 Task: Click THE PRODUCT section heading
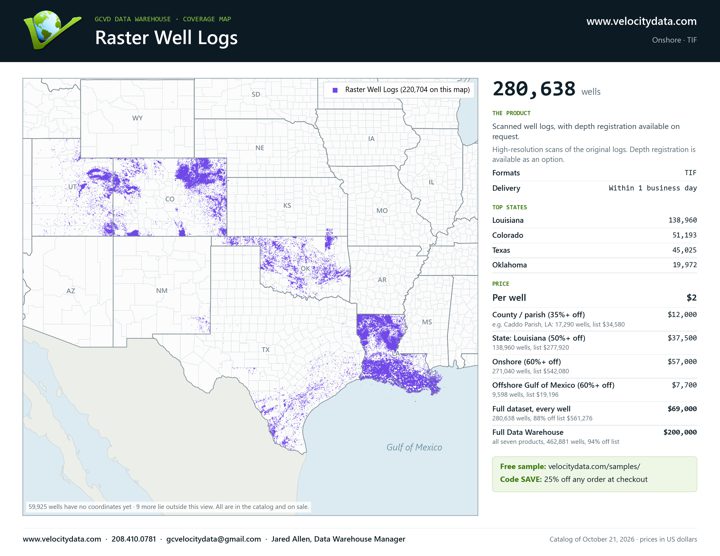[x=511, y=113]
